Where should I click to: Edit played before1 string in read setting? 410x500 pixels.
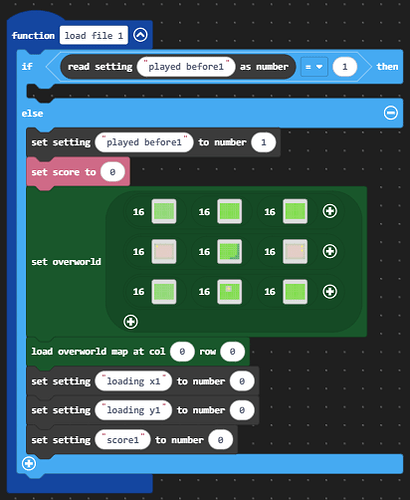tap(186, 67)
